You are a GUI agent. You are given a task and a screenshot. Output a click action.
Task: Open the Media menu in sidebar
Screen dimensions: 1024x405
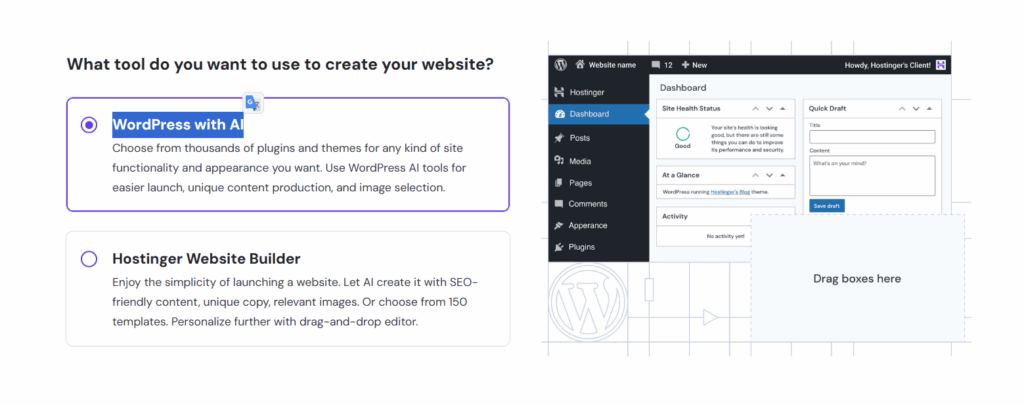point(580,160)
